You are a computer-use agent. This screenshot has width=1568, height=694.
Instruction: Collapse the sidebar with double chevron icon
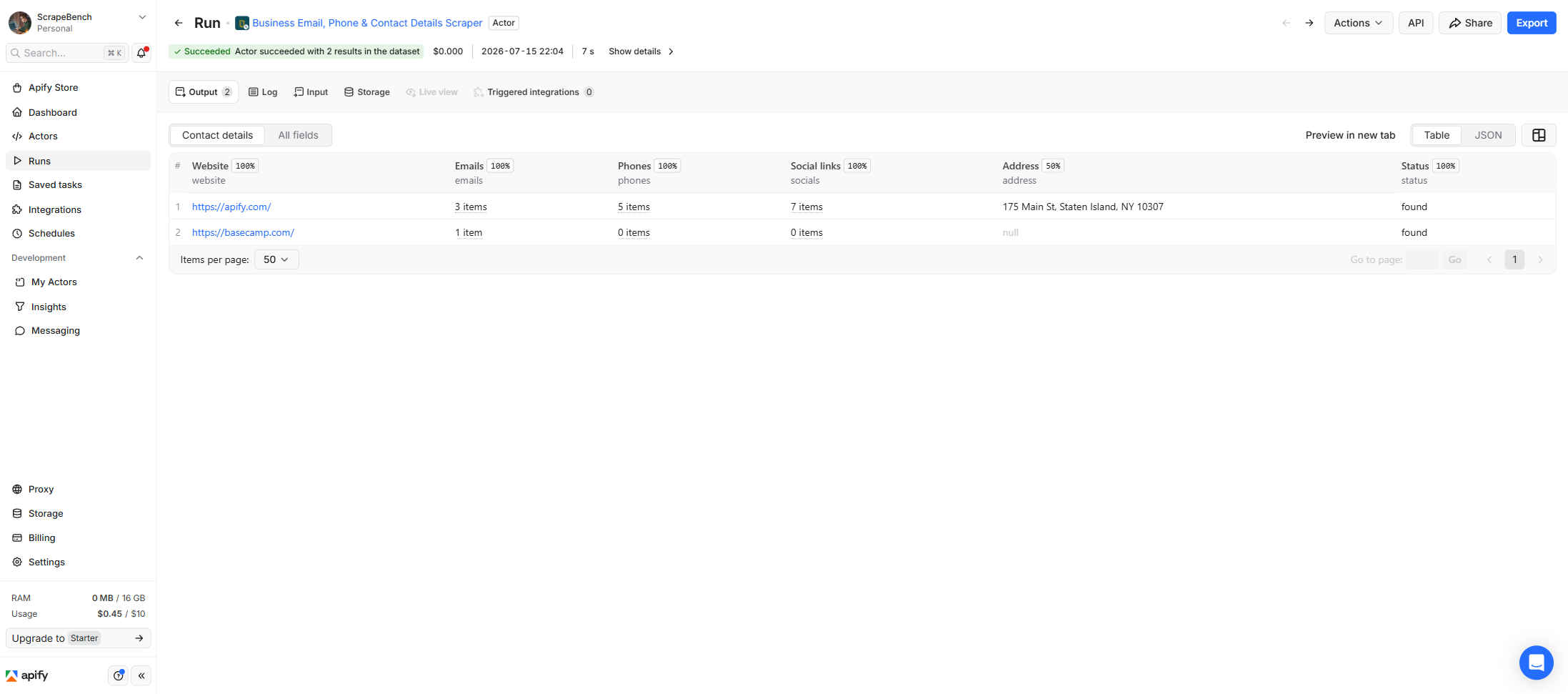tap(141, 675)
